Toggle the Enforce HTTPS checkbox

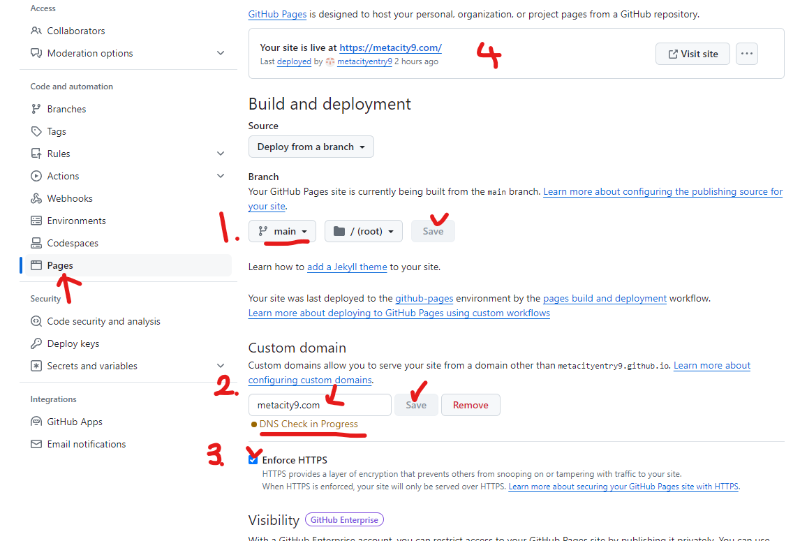click(253, 460)
